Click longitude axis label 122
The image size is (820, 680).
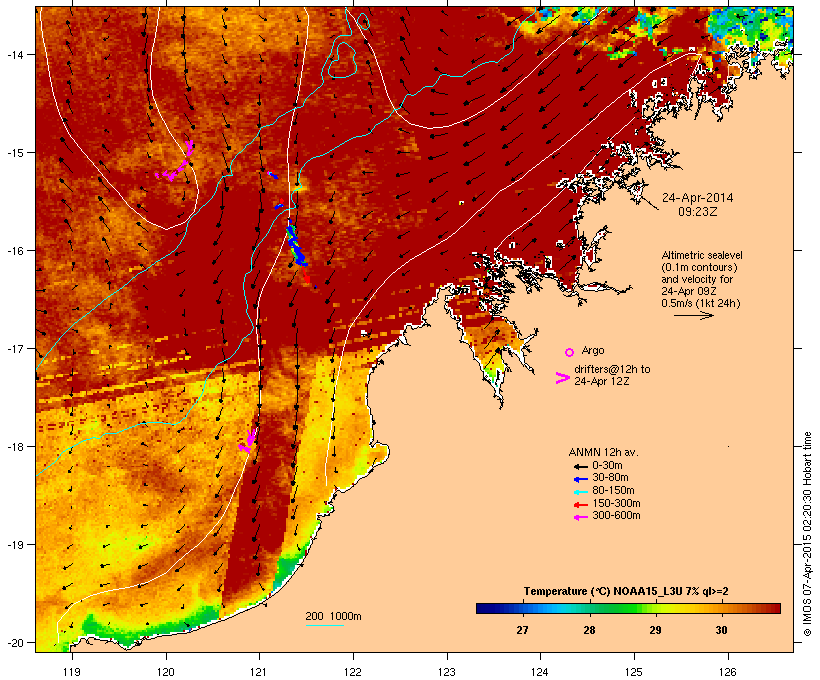(353, 672)
